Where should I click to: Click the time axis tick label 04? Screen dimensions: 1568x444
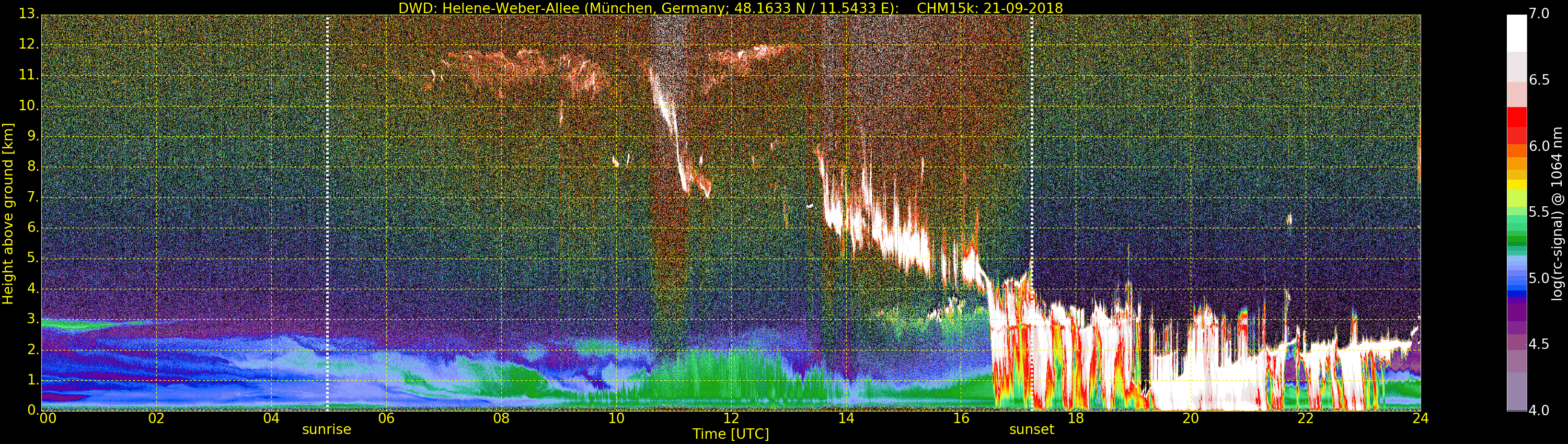(x=271, y=418)
